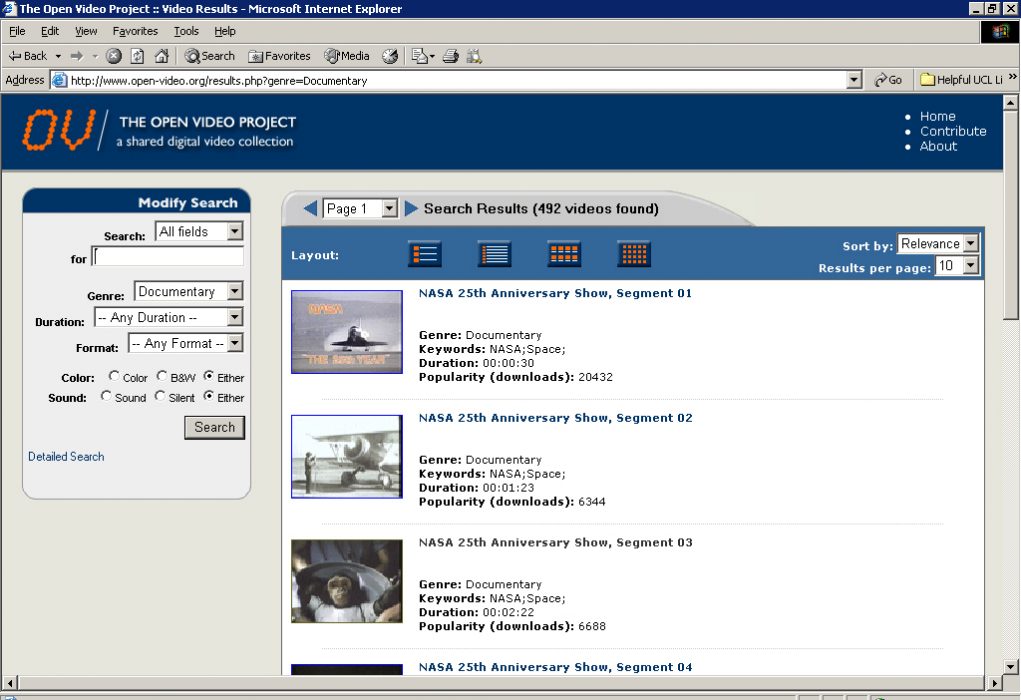Open the Detailed Search link
This screenshot has width=1021, height=700.
coord(66,456)
